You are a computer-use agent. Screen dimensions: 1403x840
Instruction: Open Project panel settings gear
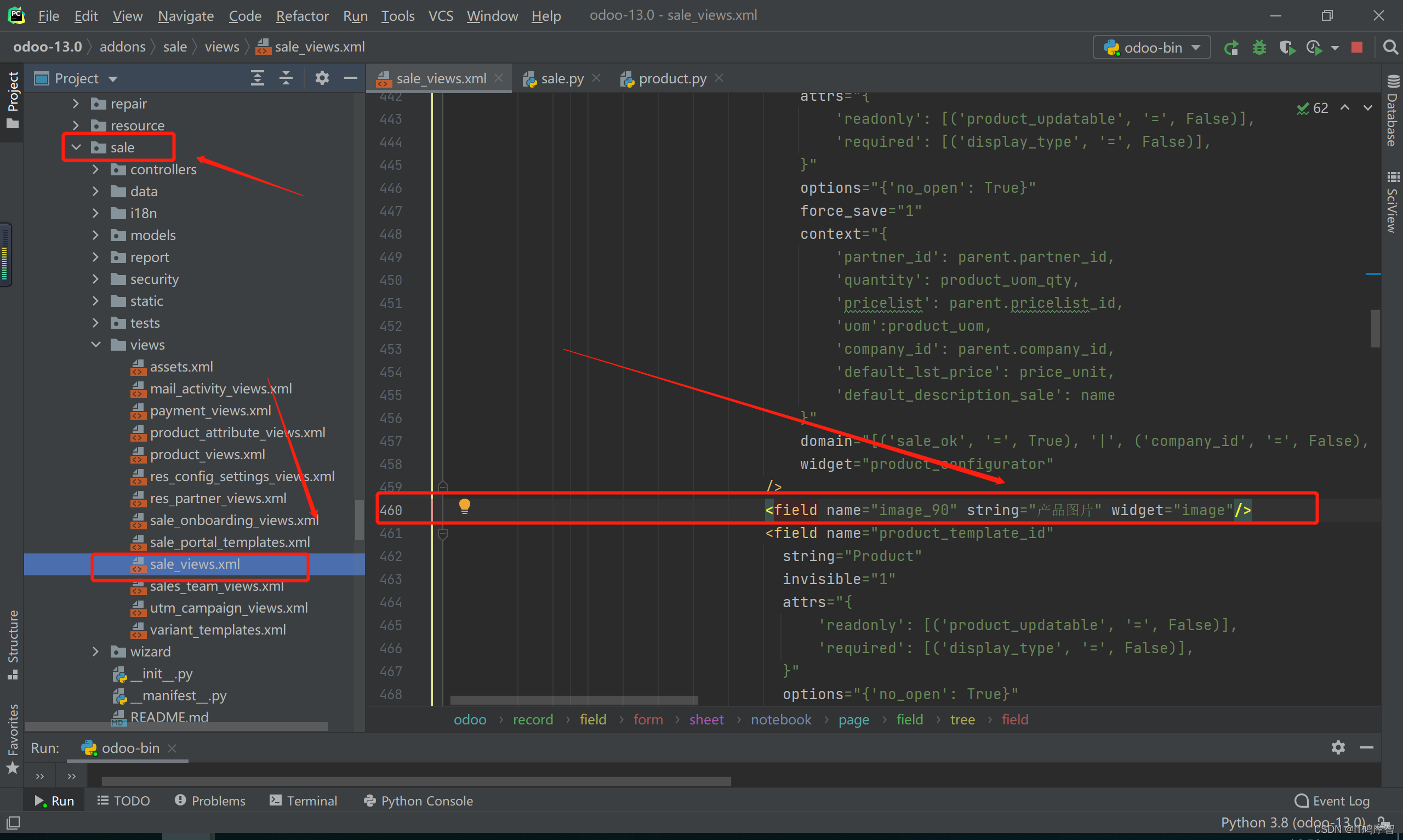322,78
